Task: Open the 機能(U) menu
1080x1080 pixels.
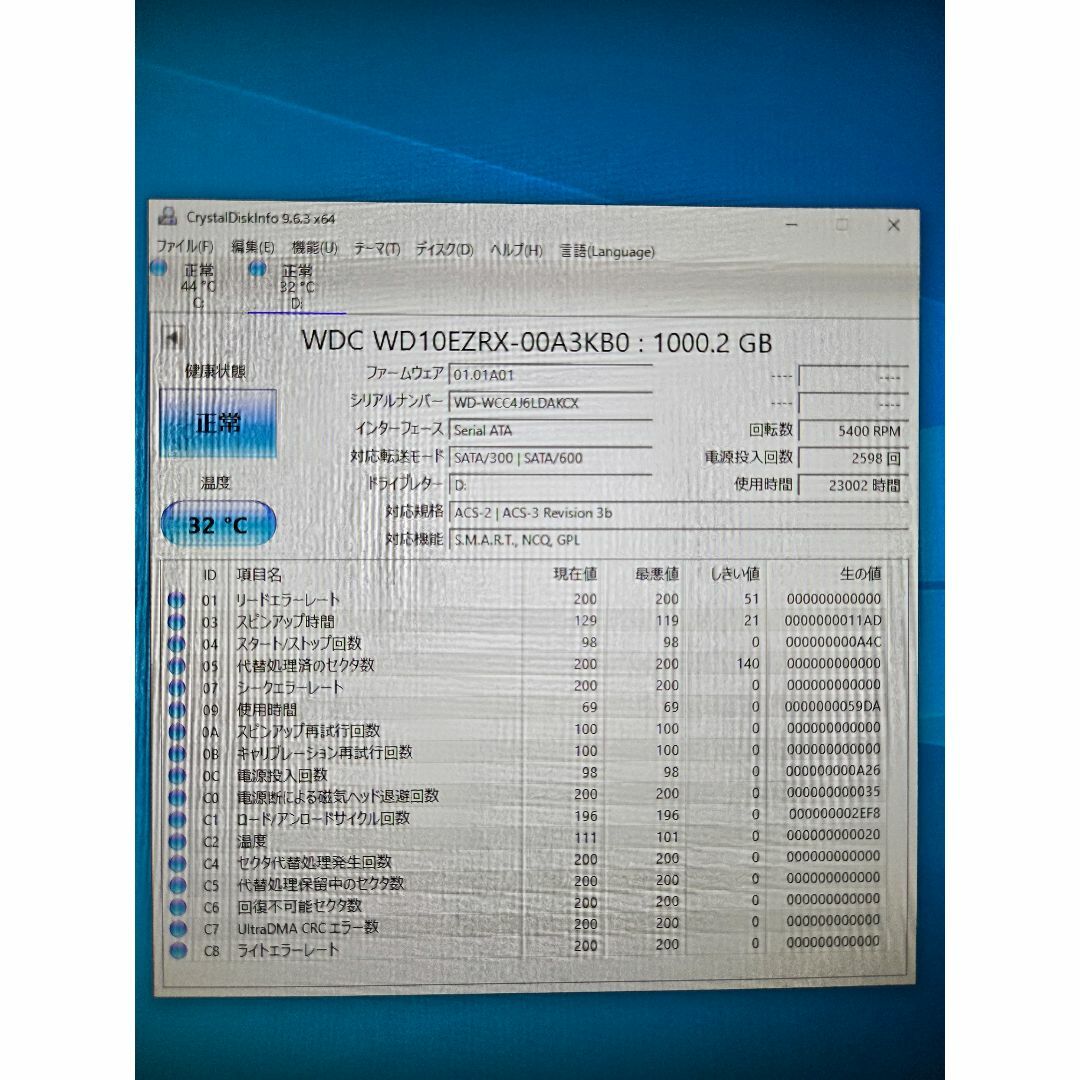Action: point(314,248)
